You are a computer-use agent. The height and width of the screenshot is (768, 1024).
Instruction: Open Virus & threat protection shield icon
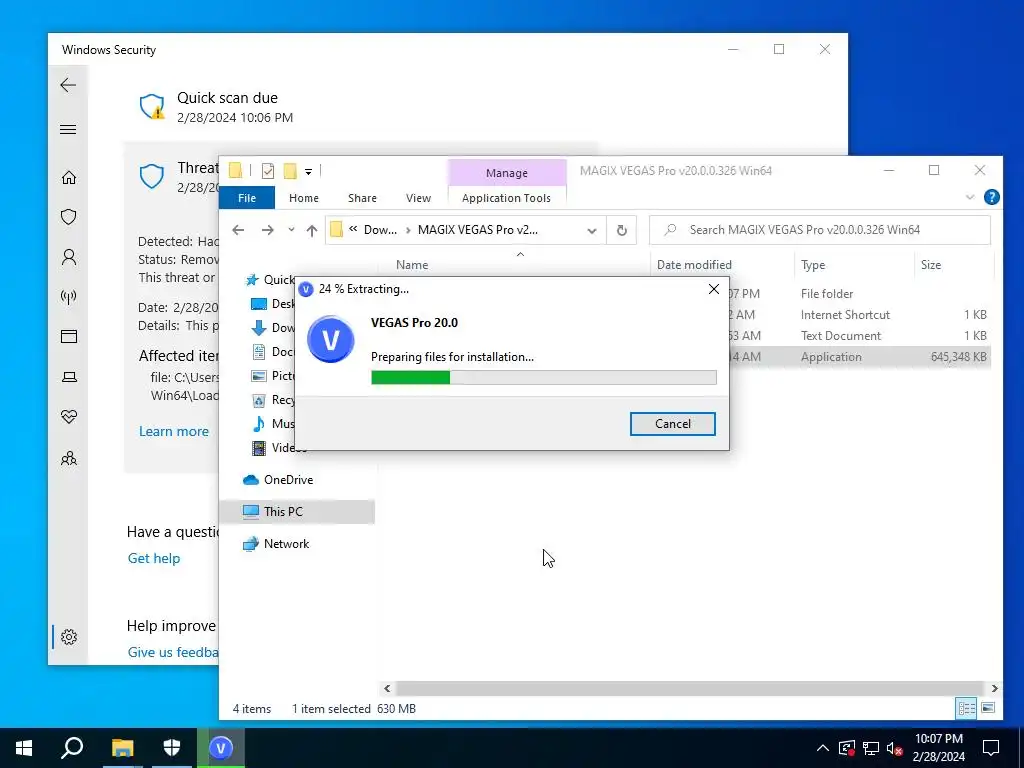pyautogui.click(x=69, y=217)
